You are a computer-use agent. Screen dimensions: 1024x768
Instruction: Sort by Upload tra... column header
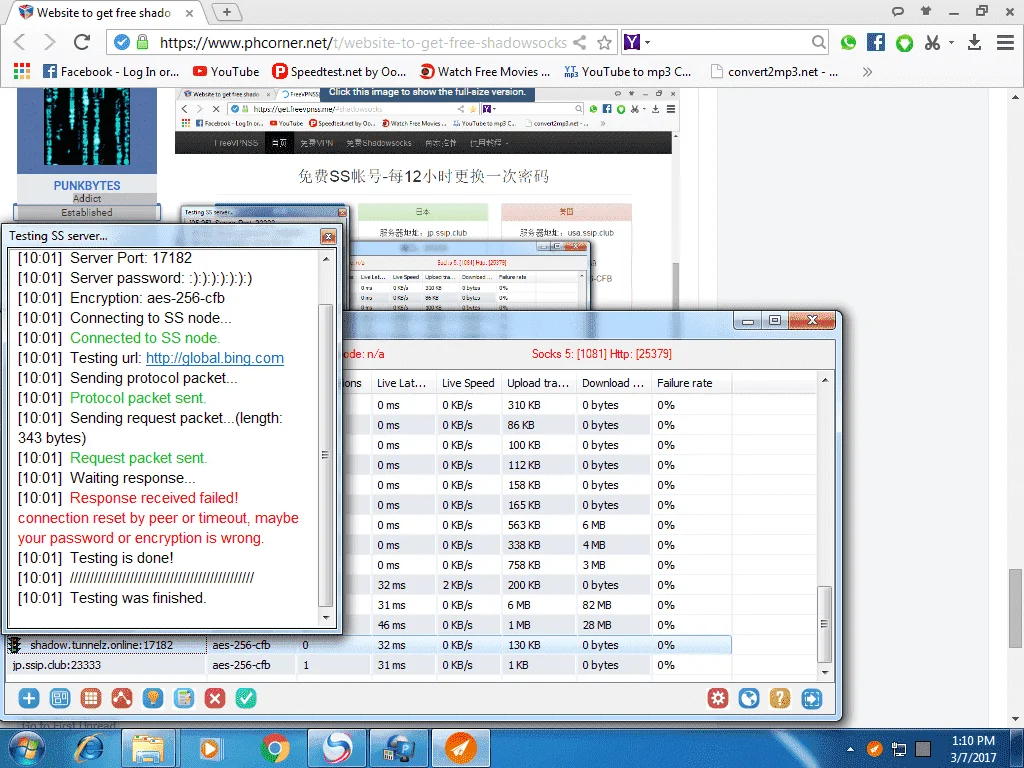click(x=539, y=383)
